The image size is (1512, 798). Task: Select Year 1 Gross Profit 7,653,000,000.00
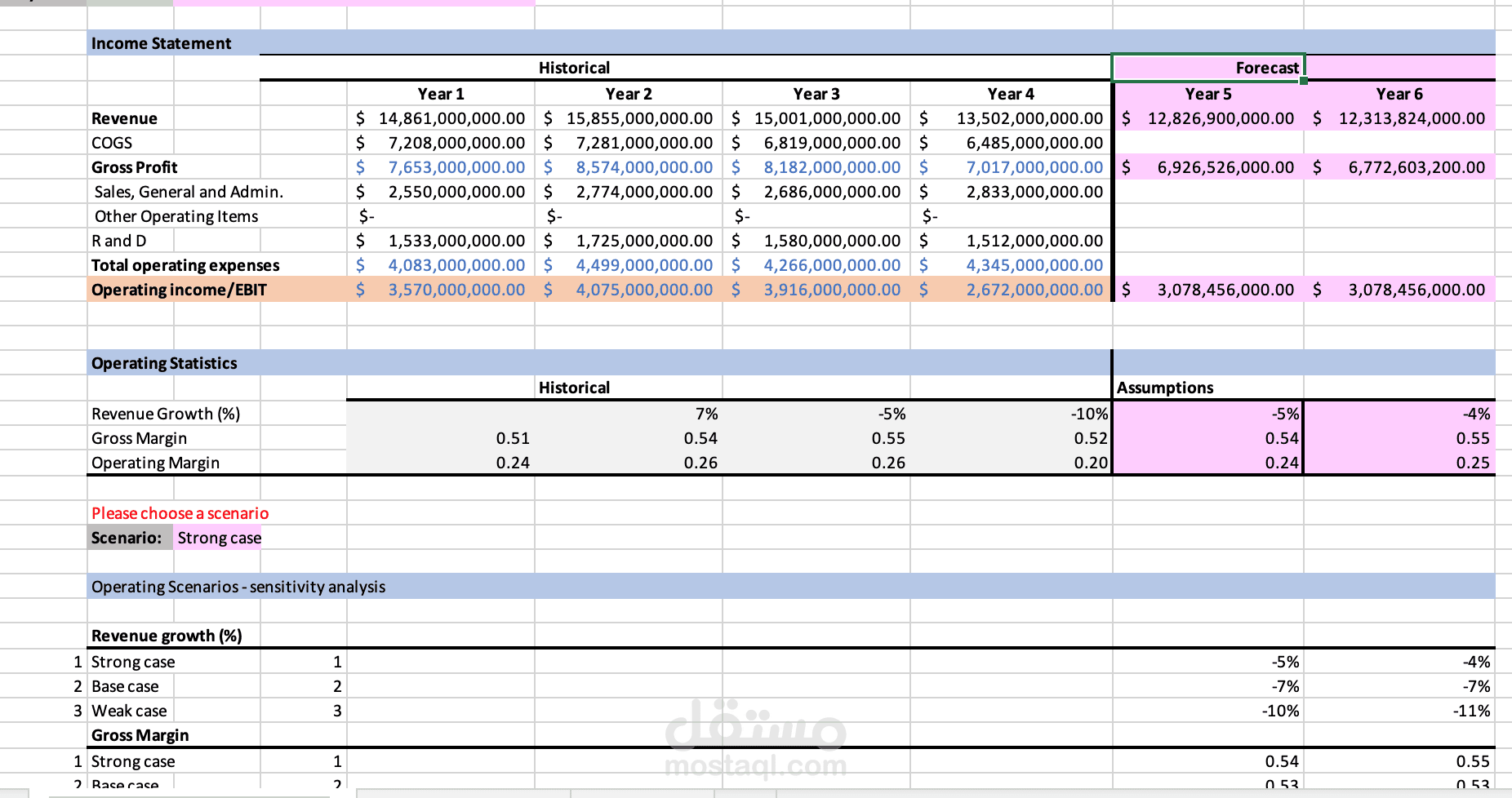click(441, 167)
